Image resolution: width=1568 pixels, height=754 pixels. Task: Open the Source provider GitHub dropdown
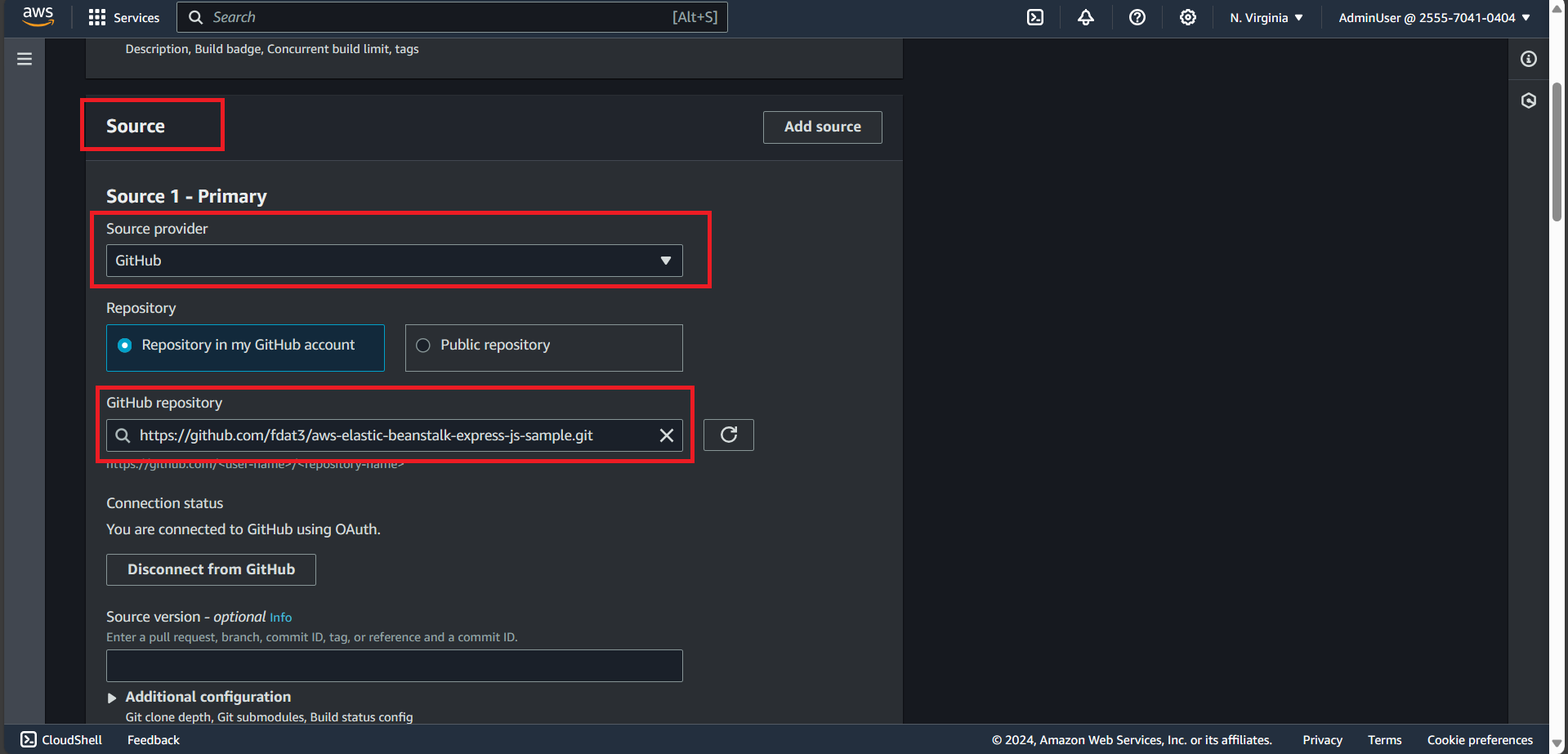click(395, 261)
